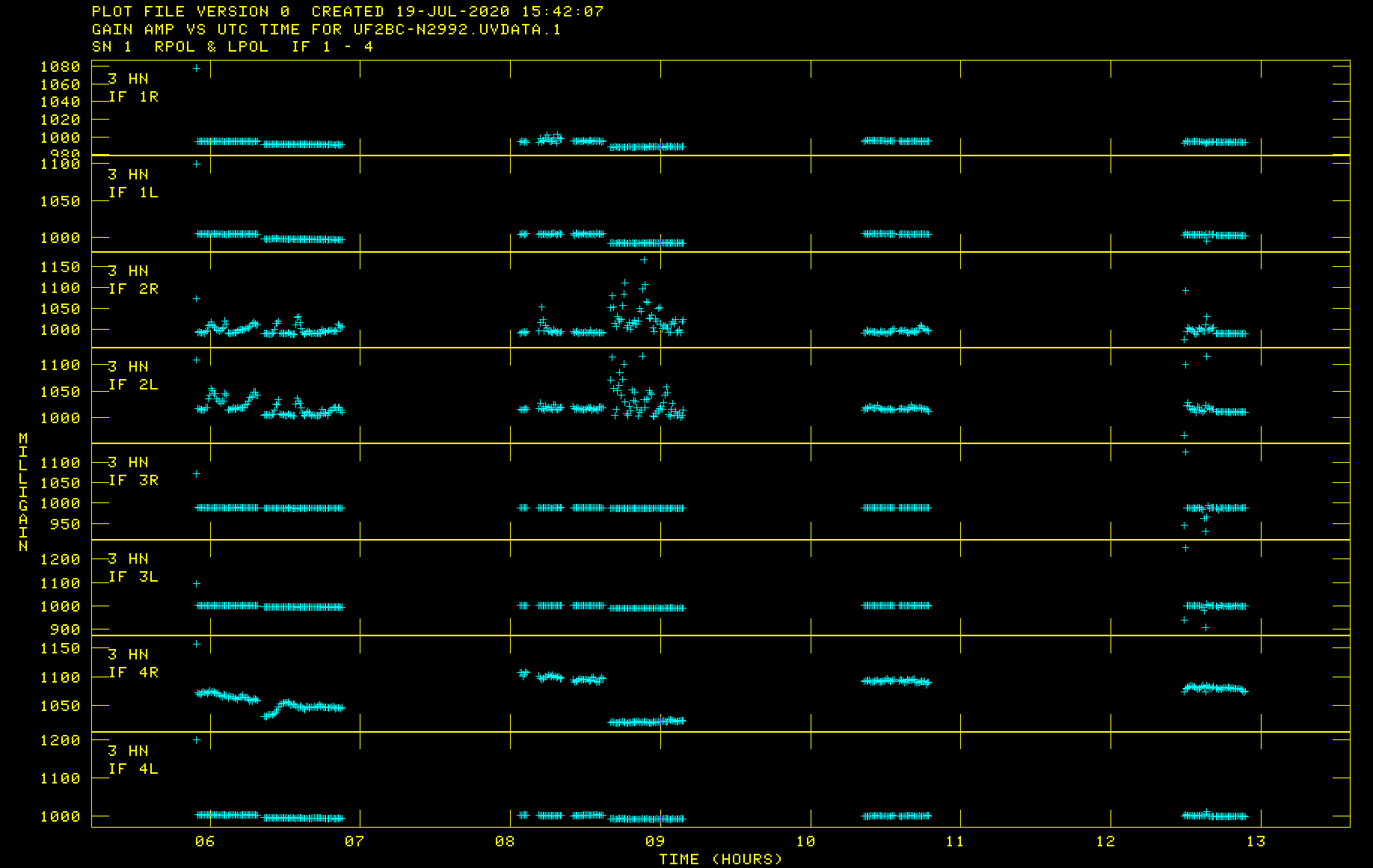Click the '10' hour tick label
Screen dimensions: 1373x868
click(805, 841)
